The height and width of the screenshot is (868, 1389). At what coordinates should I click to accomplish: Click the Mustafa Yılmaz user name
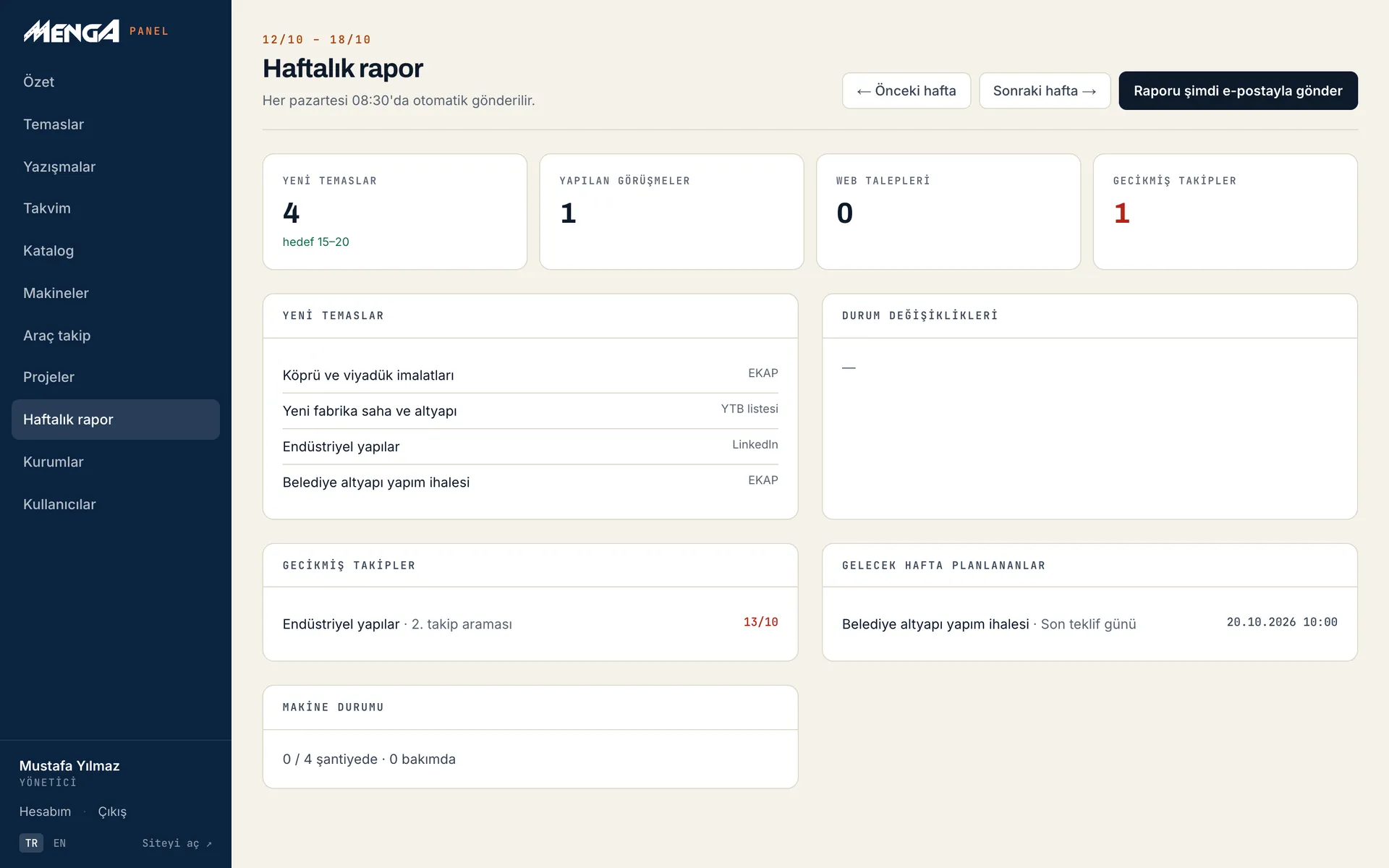[69, 765]
